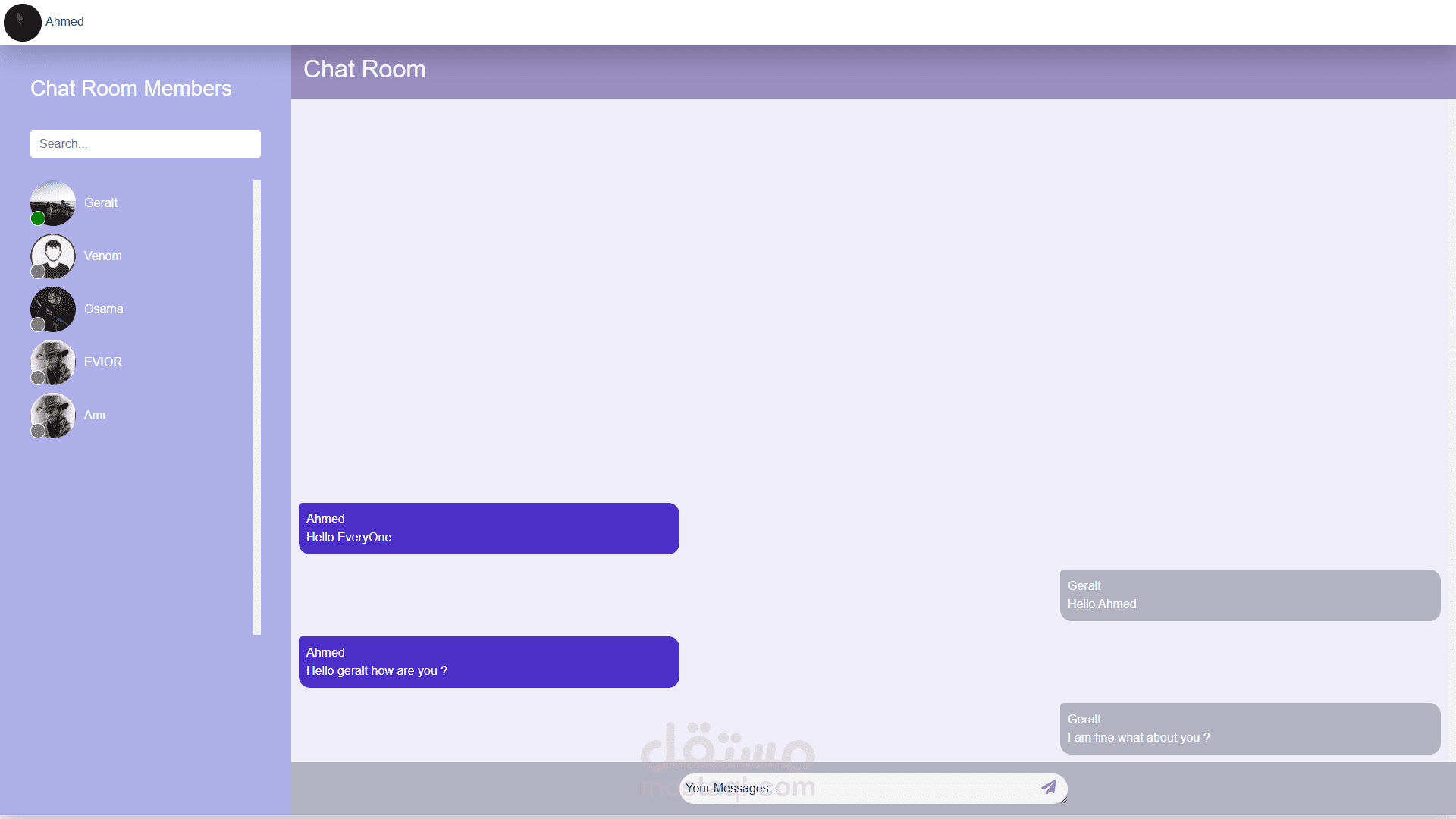Click Geralt's reply Hello Ahmed bubble
The image size is (1456, 819).
[x=1249, y=595]
